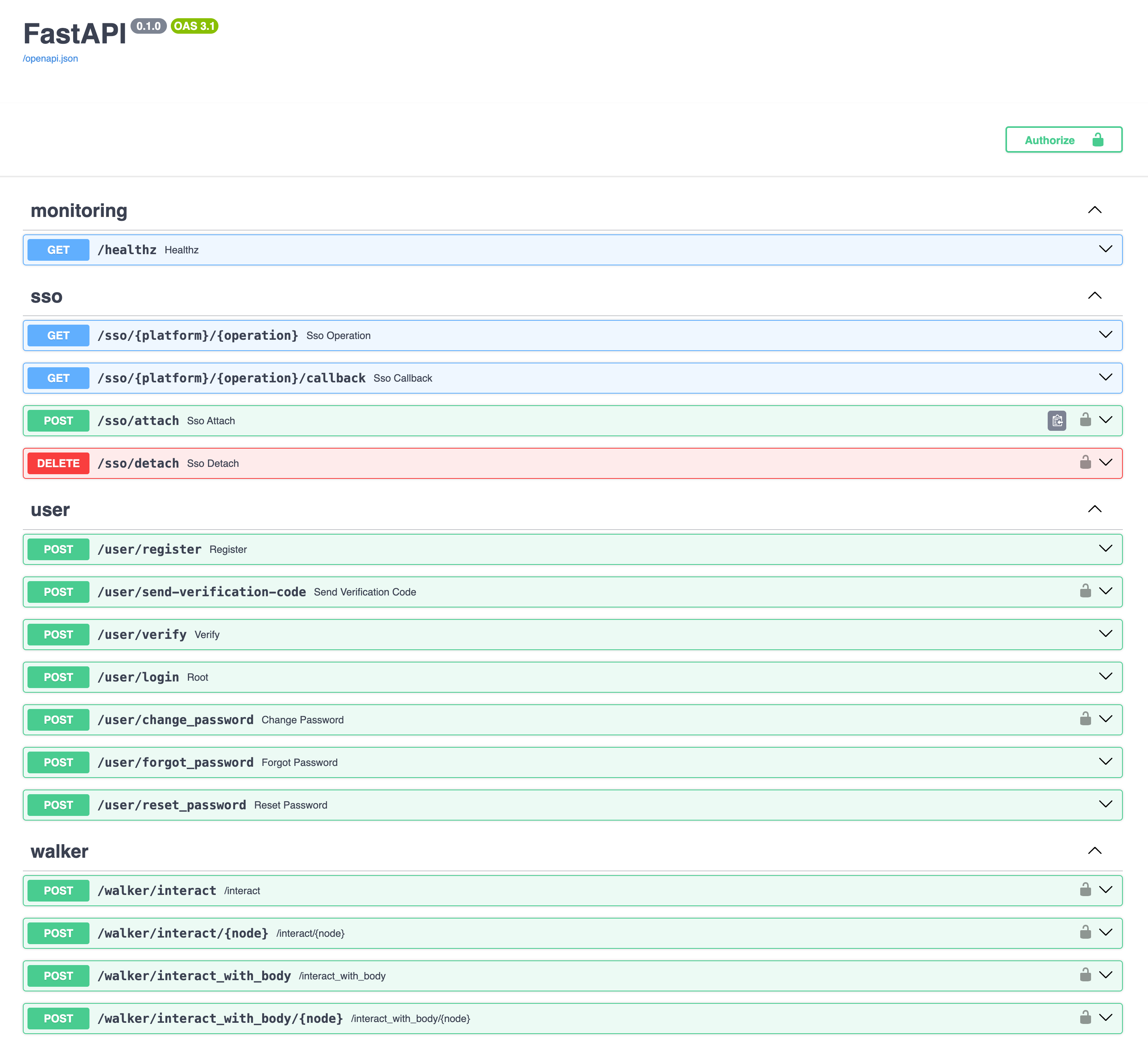Screen dimensions: 1148x1053
Task: Click the /user/login path text
Action: tap(138, 677)
